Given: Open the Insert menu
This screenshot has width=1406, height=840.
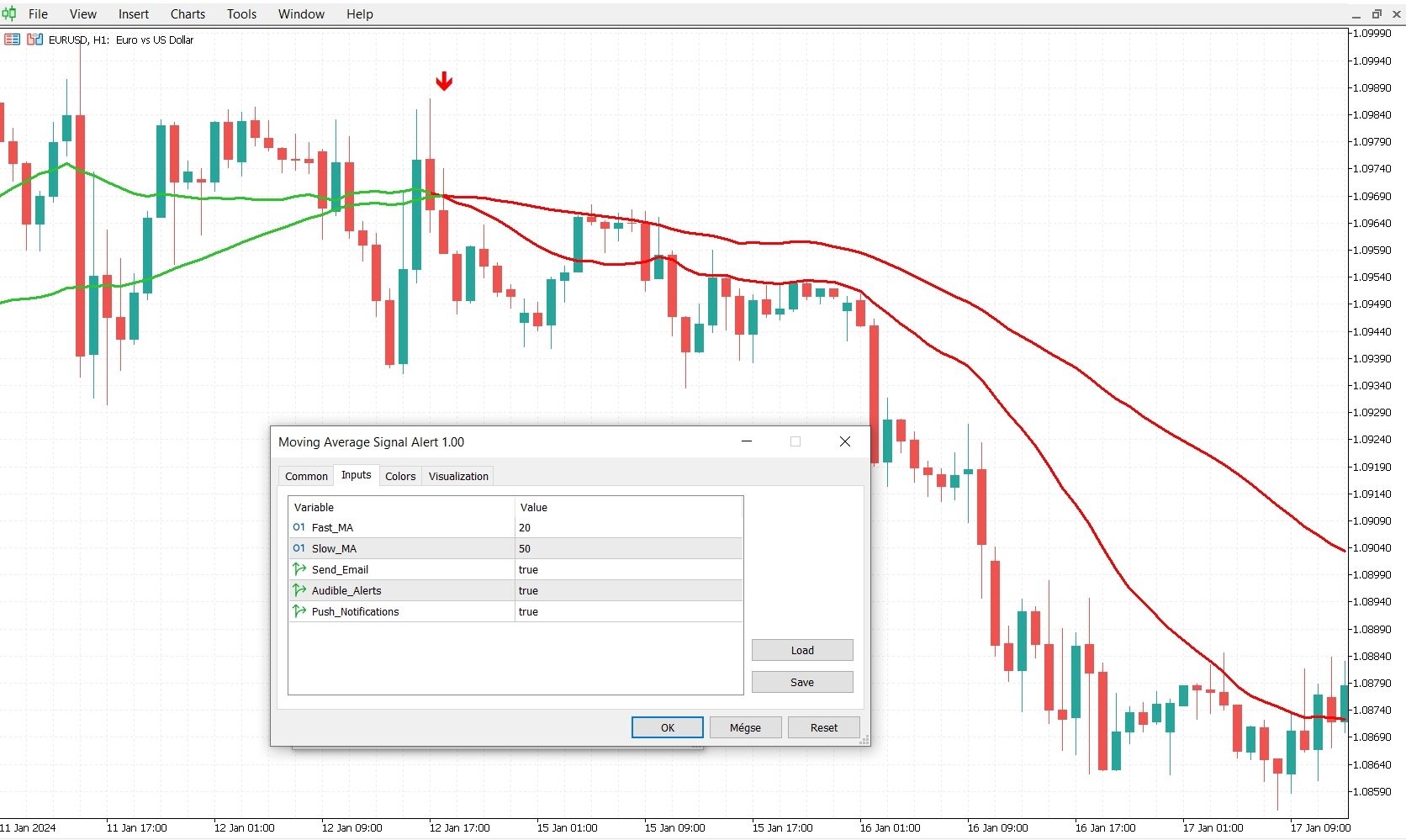Looking at the screenshot, I should coord(133,13).
